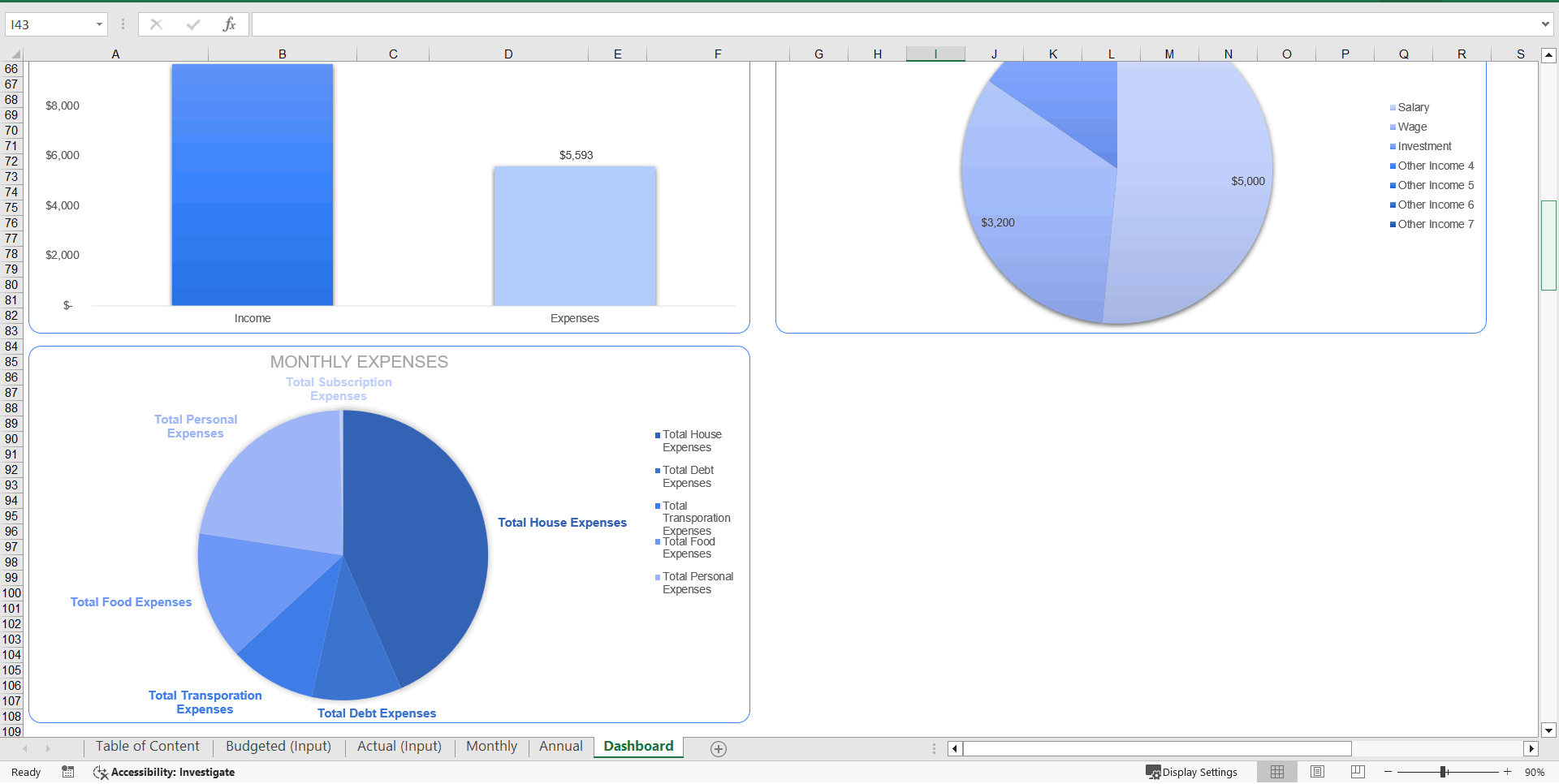The width and height of the screenshot is (1559, 784).
Task: Select column M header
Action: coord(1169,54)
